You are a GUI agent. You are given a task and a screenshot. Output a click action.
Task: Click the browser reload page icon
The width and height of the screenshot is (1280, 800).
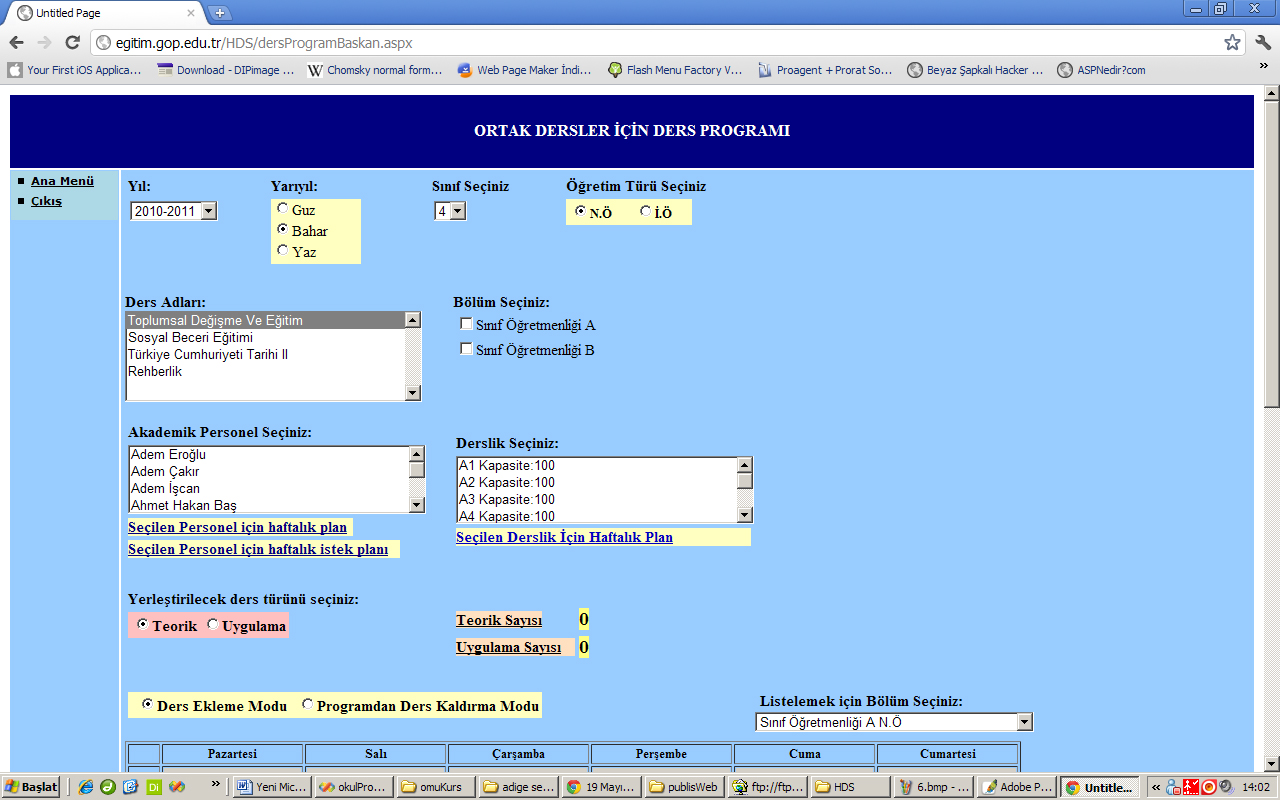[x=72, y=43]
